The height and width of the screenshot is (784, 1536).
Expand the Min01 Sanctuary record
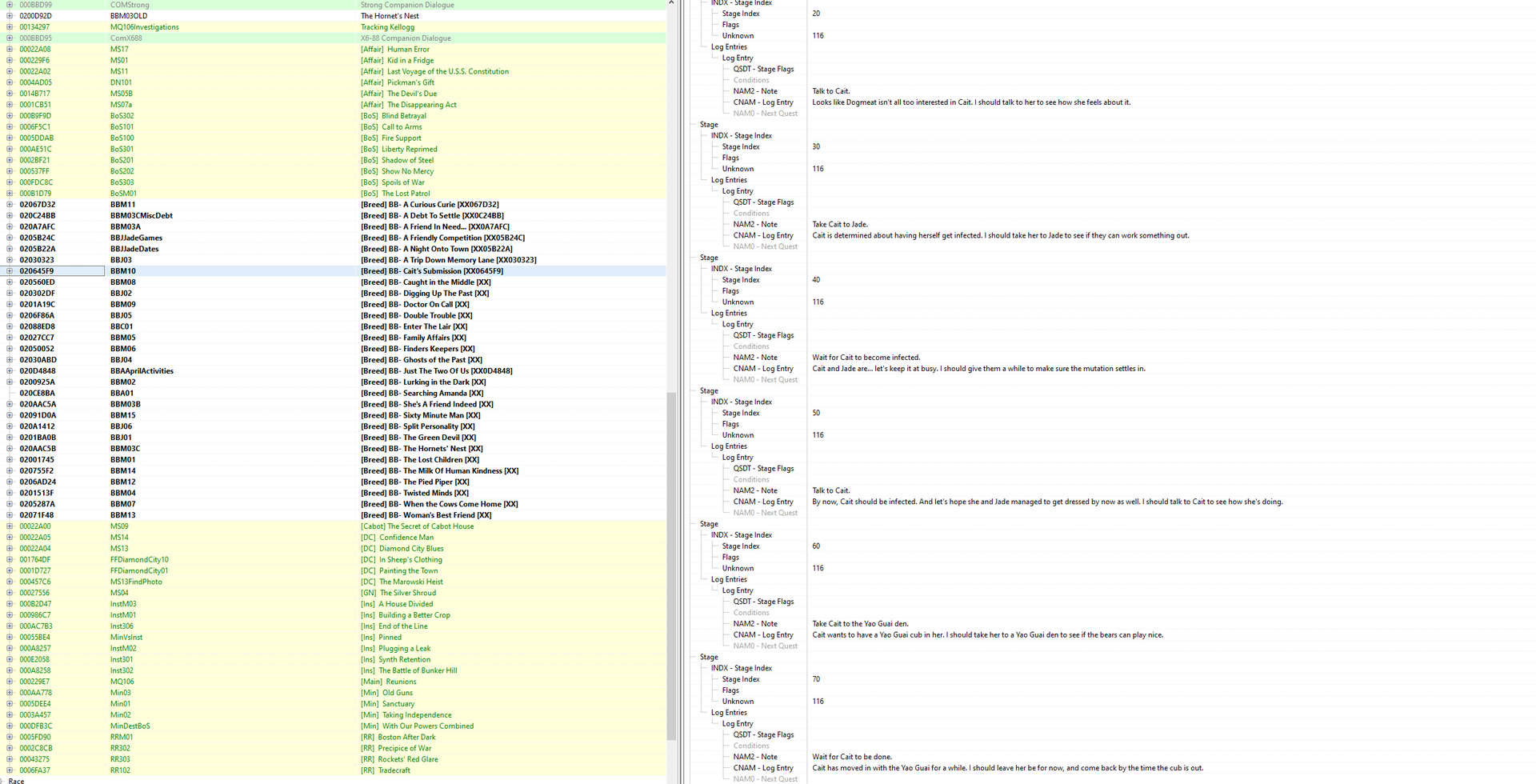point(10,704)
